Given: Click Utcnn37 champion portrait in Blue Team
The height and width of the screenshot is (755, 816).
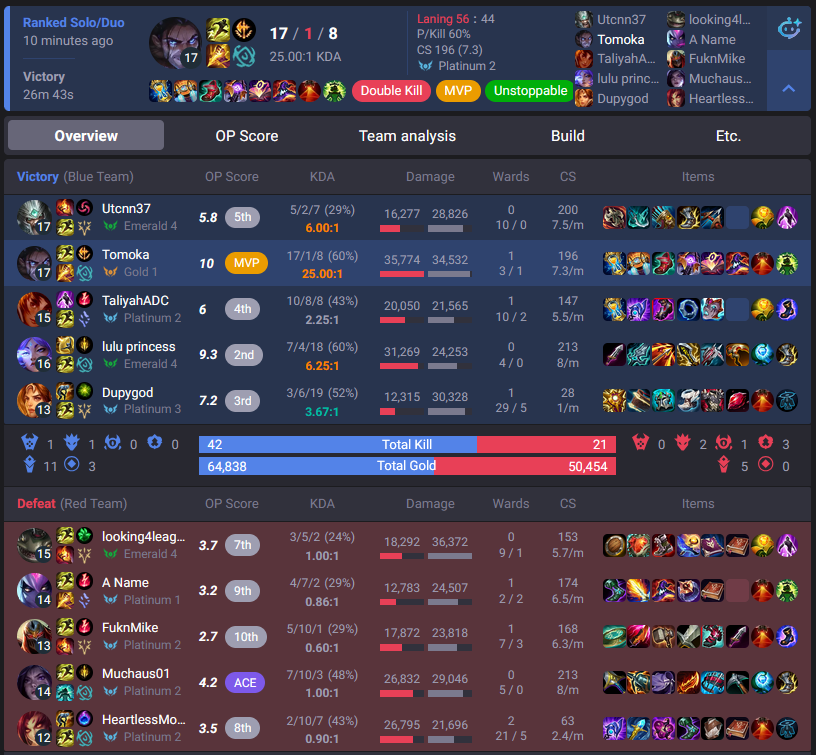Looking at the screenshot, I should tap(34, 217).
